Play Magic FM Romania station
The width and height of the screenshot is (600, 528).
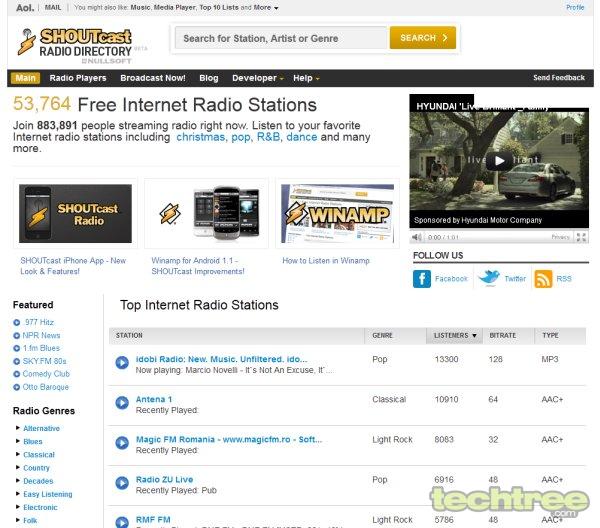(x=122, y=443)
